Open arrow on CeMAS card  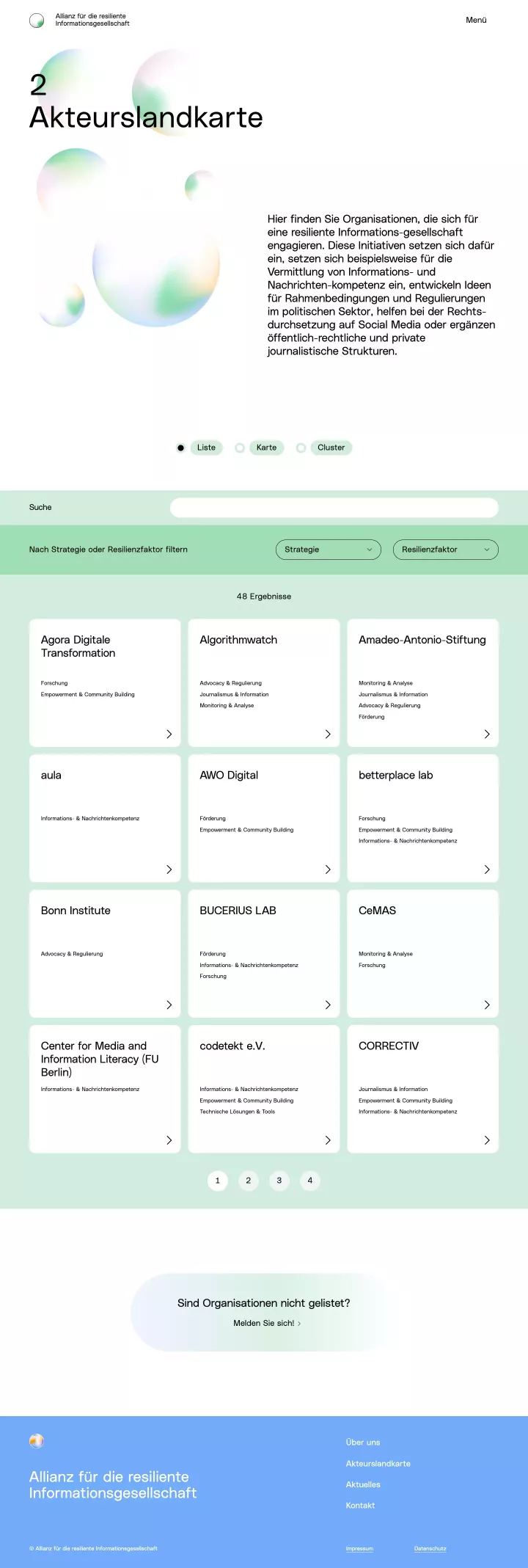pyautogui.click(x=487, y=1004)
